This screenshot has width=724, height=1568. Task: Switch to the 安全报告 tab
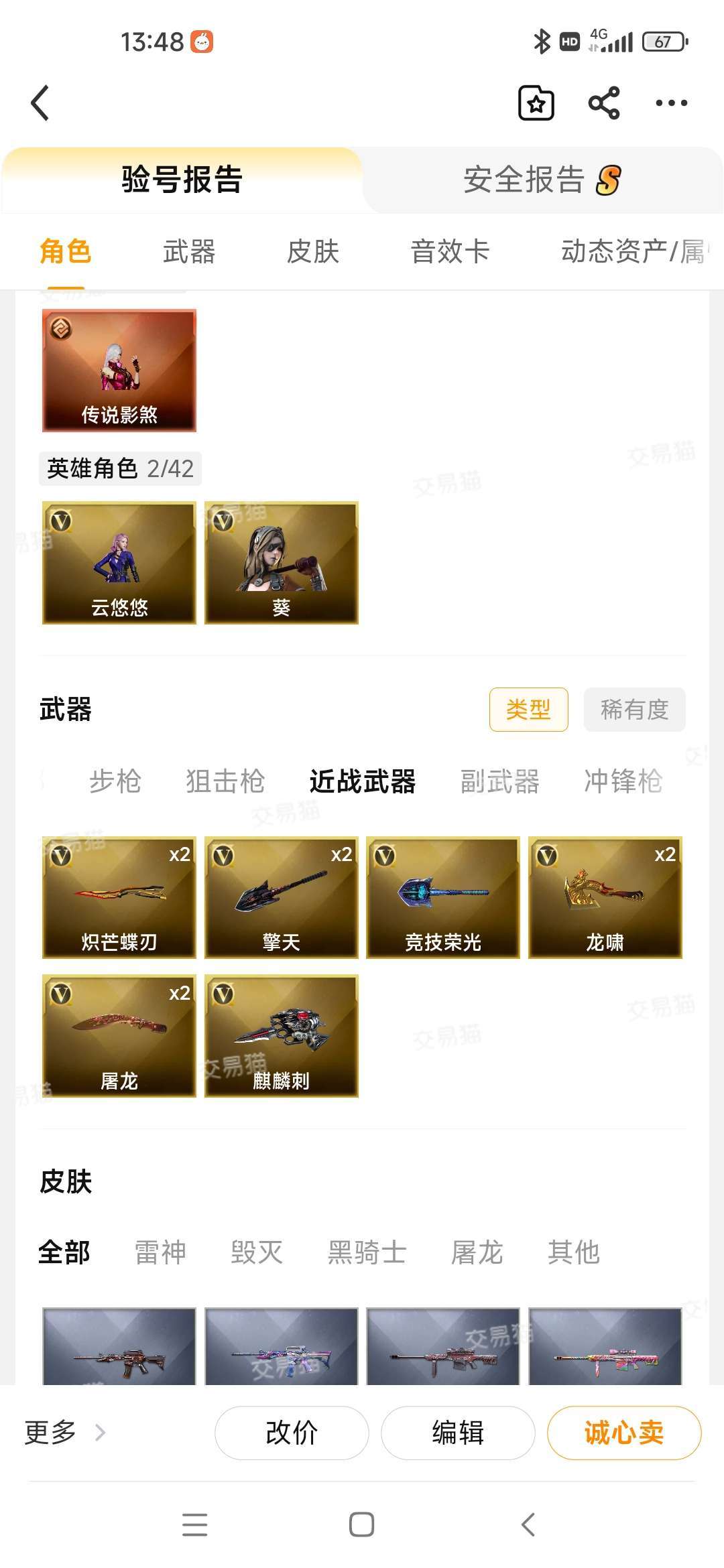[x=542, y=180]
